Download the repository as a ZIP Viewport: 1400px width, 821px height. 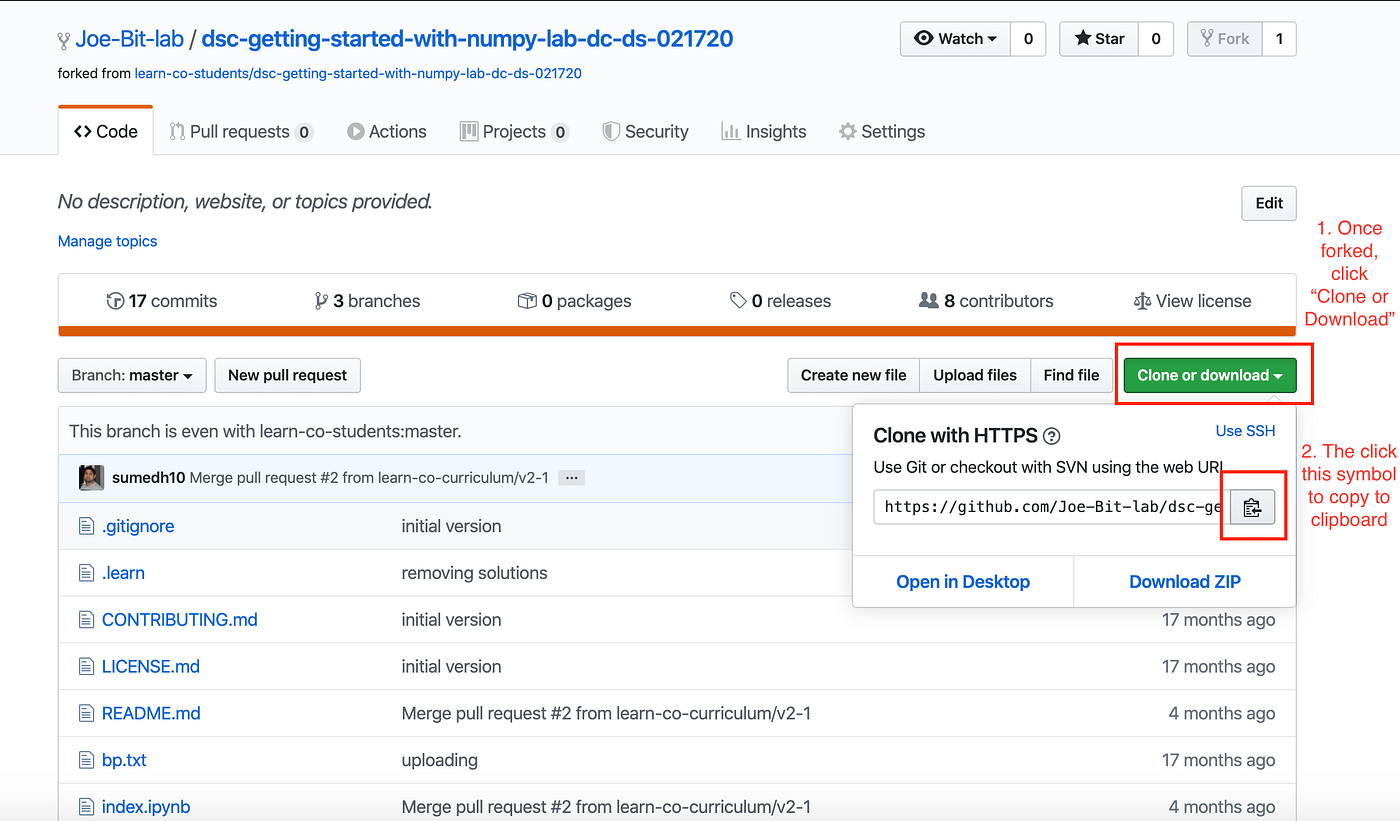pos(1184,581)
